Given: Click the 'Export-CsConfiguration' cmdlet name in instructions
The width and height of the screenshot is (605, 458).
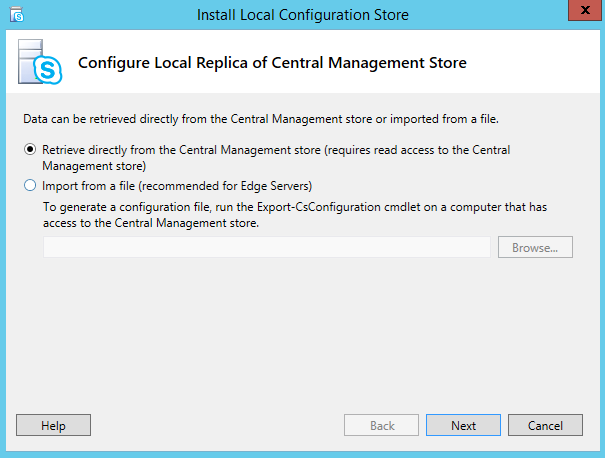Looking at the screenshot, I should point(319,207).
